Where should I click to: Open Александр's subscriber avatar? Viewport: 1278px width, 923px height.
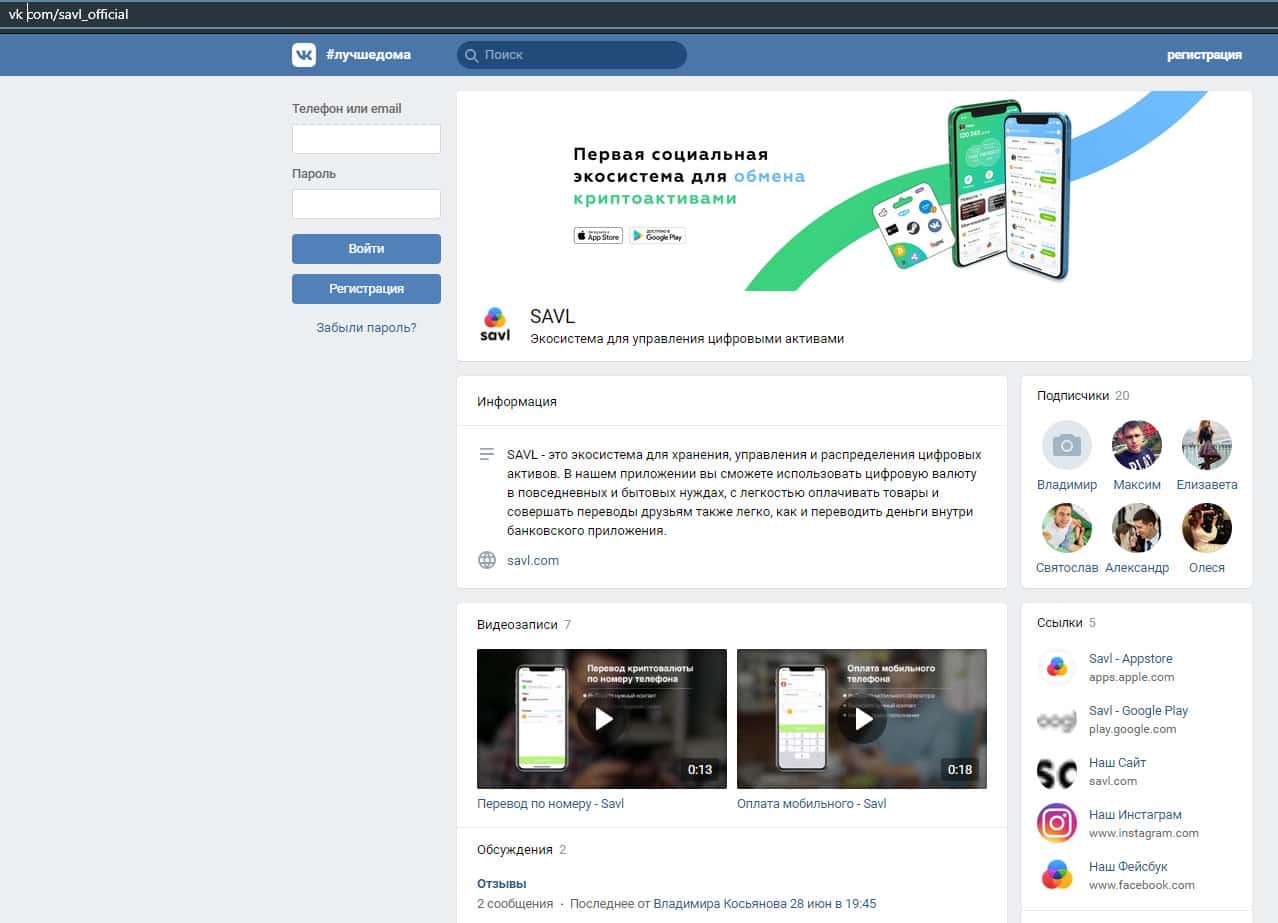1137,528
